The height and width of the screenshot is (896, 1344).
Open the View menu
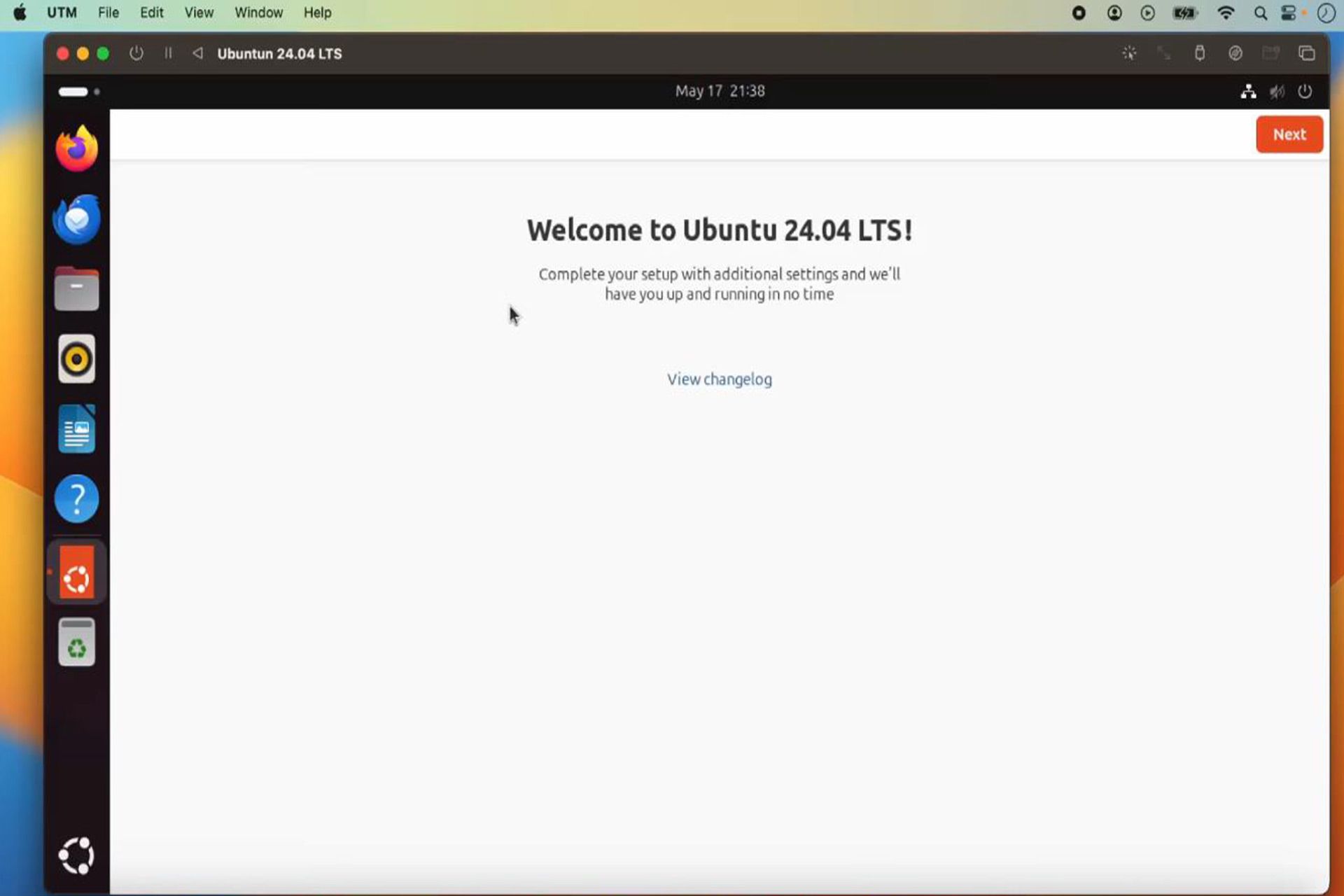(199, 13)
